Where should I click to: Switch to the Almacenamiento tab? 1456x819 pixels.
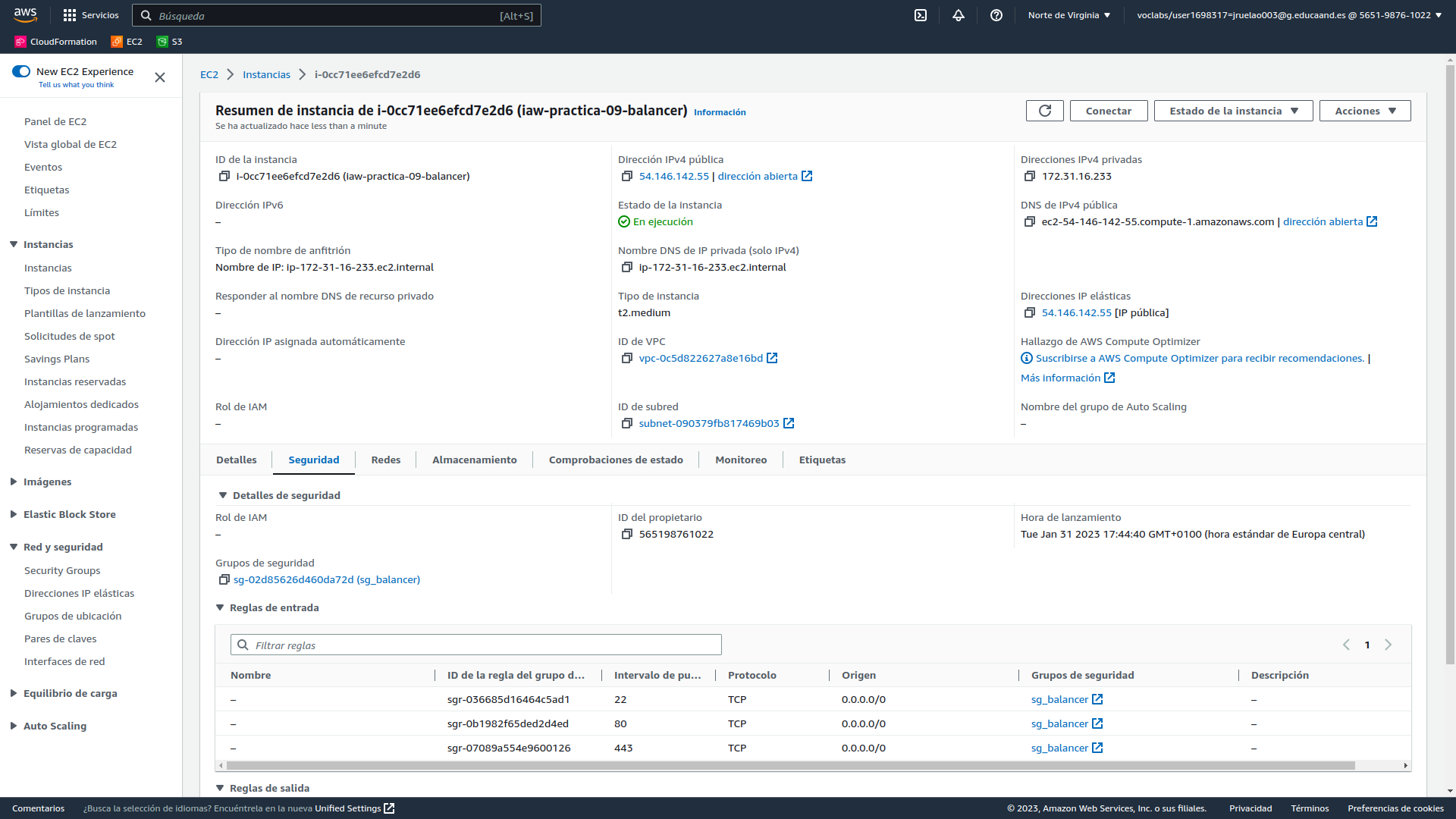(474, 460)
